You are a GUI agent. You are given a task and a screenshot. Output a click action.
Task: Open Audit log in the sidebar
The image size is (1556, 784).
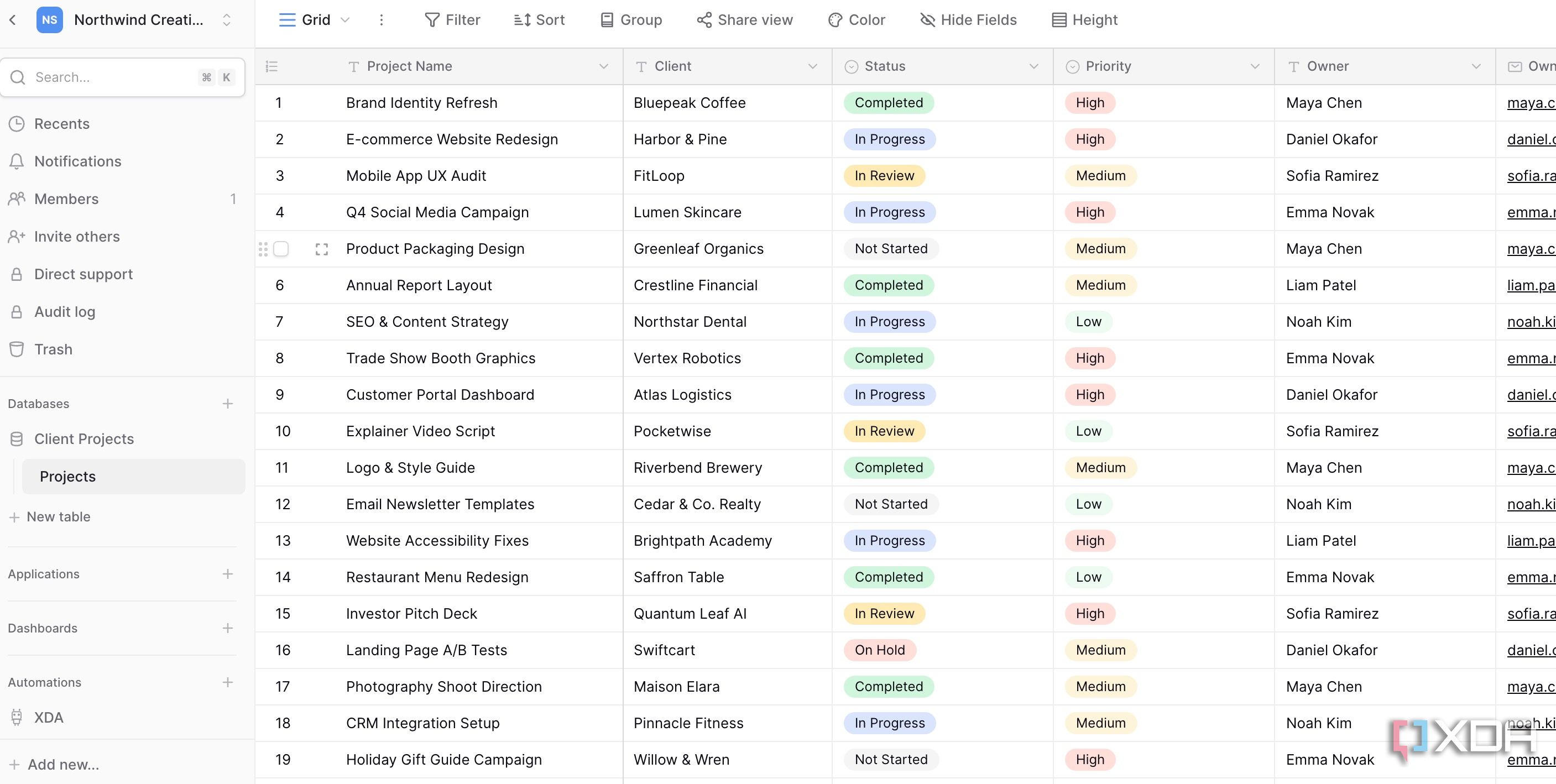point(123,312)
